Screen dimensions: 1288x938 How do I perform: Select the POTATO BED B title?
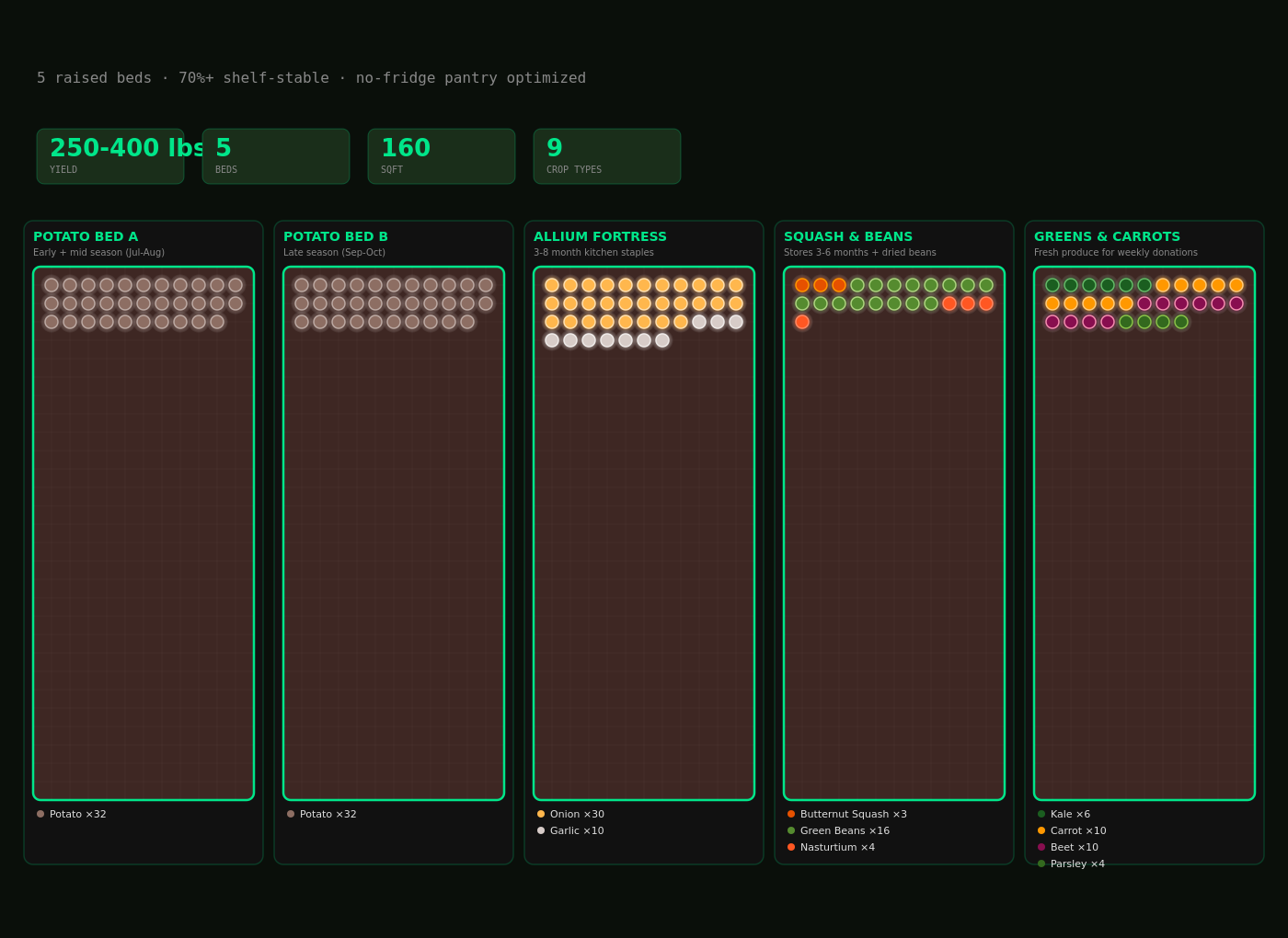[336, 236]
